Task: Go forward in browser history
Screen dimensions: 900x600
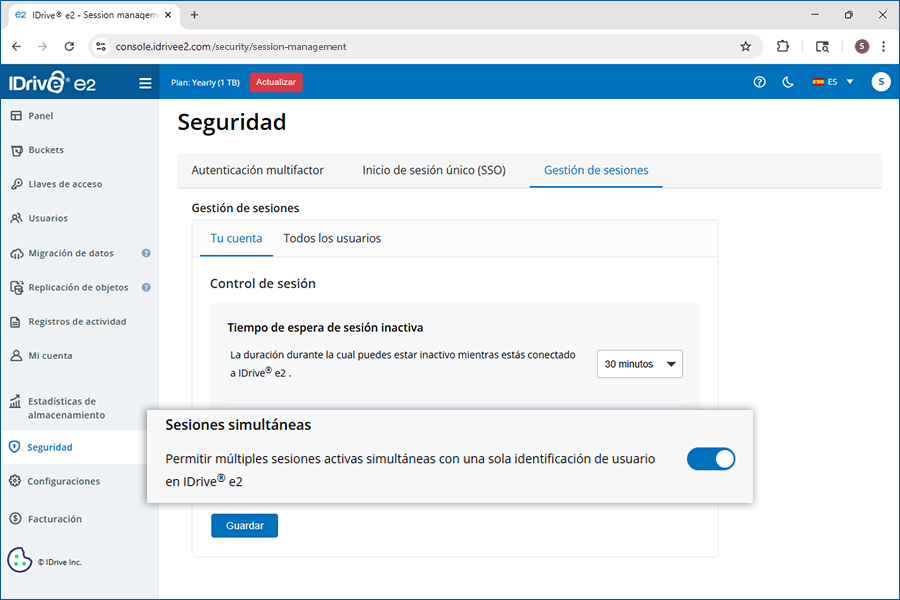Action: tap(42, 47)
